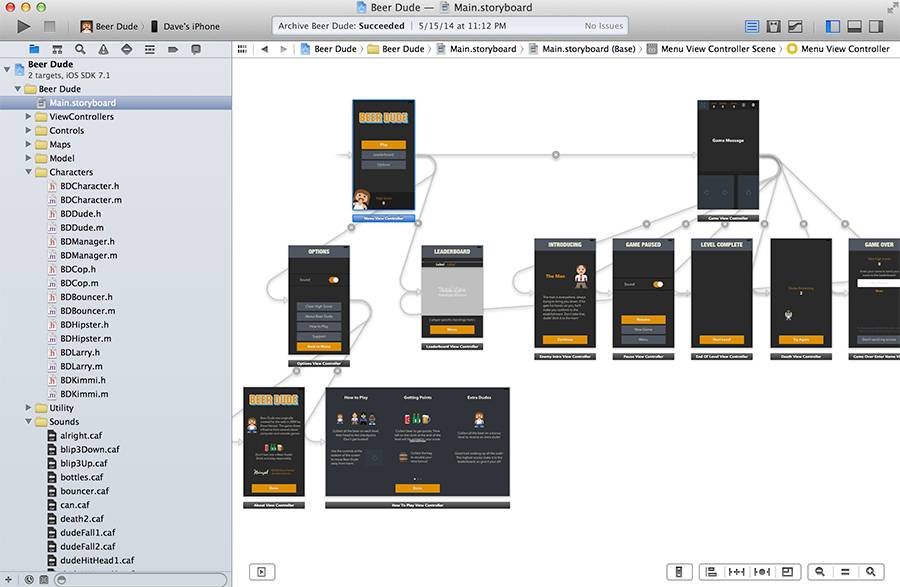This screenshot has width=900, height=587.
Task: Show the Test navigator
Action: [x=127, y=49]
